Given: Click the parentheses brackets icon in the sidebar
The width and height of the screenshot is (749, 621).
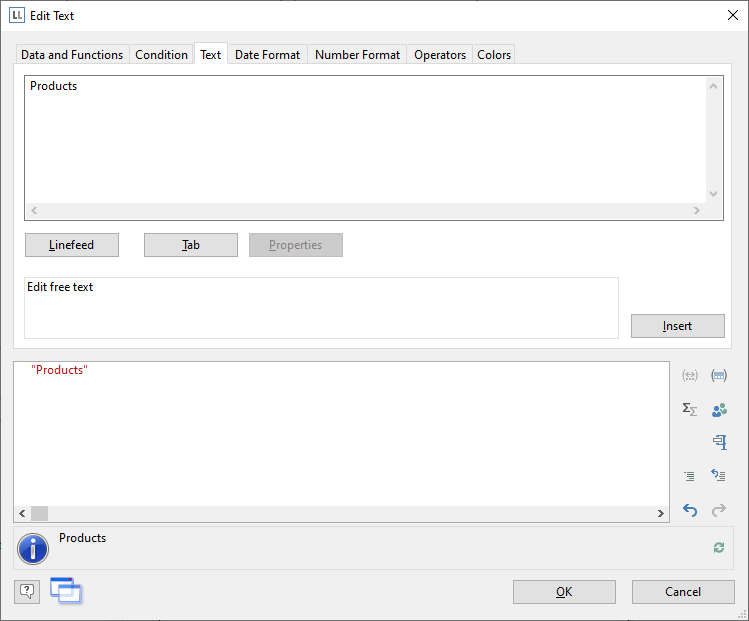Looking at the screenshot, I should 719,376.
